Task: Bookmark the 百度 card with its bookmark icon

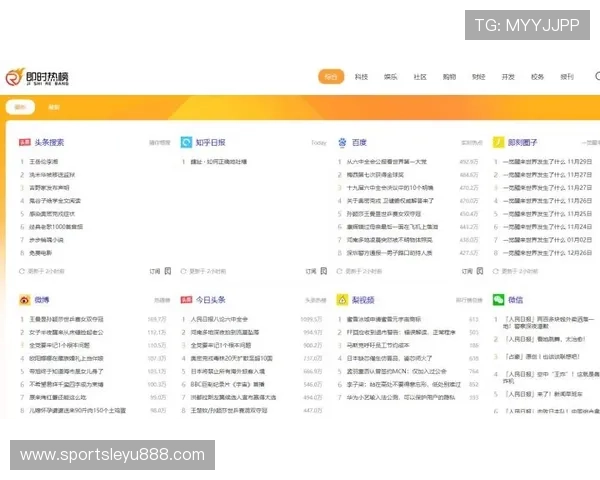Action: coord(480,271)
